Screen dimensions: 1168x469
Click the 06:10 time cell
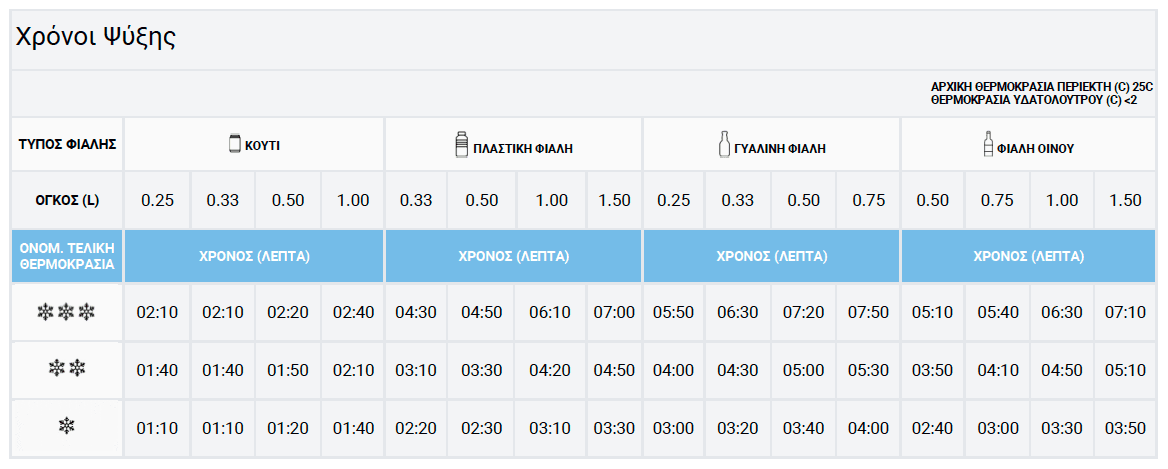click(x=551, y=313)
